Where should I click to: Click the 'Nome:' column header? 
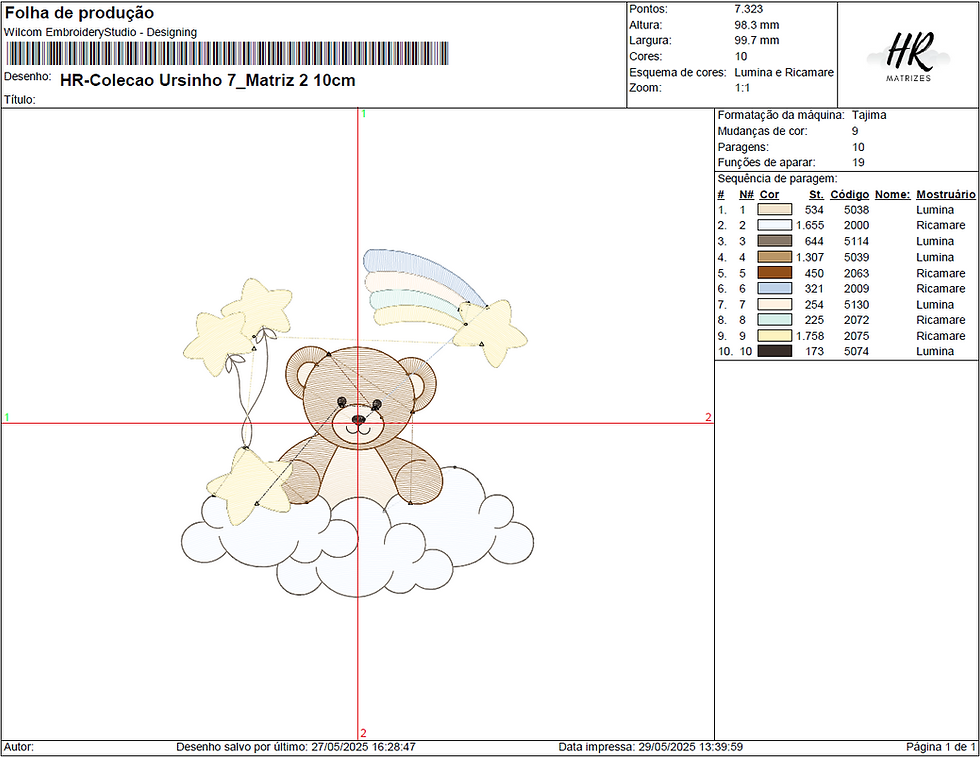point(892,194)
